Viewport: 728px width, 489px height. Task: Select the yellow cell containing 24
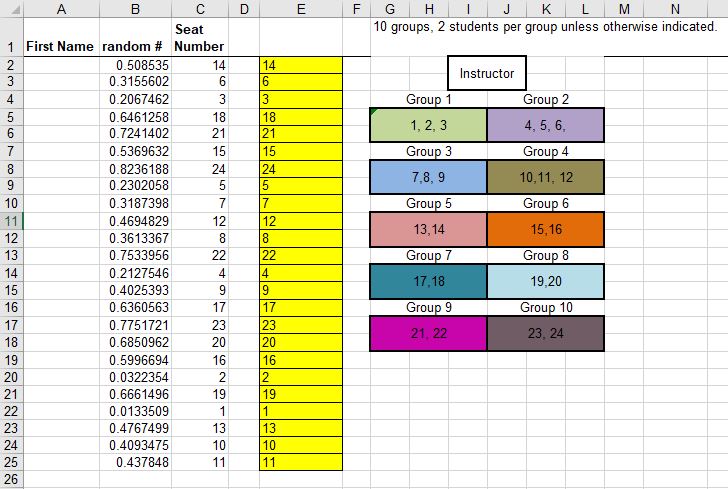point(301,168)
